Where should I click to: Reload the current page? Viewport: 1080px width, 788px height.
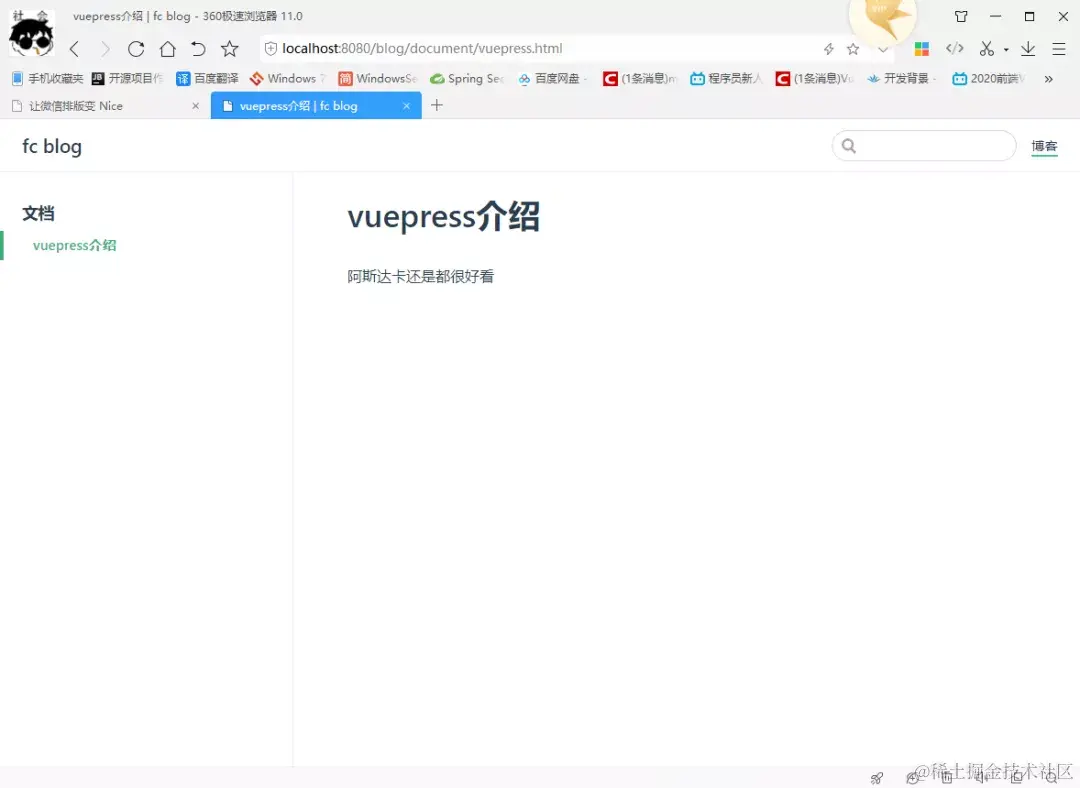136,48
